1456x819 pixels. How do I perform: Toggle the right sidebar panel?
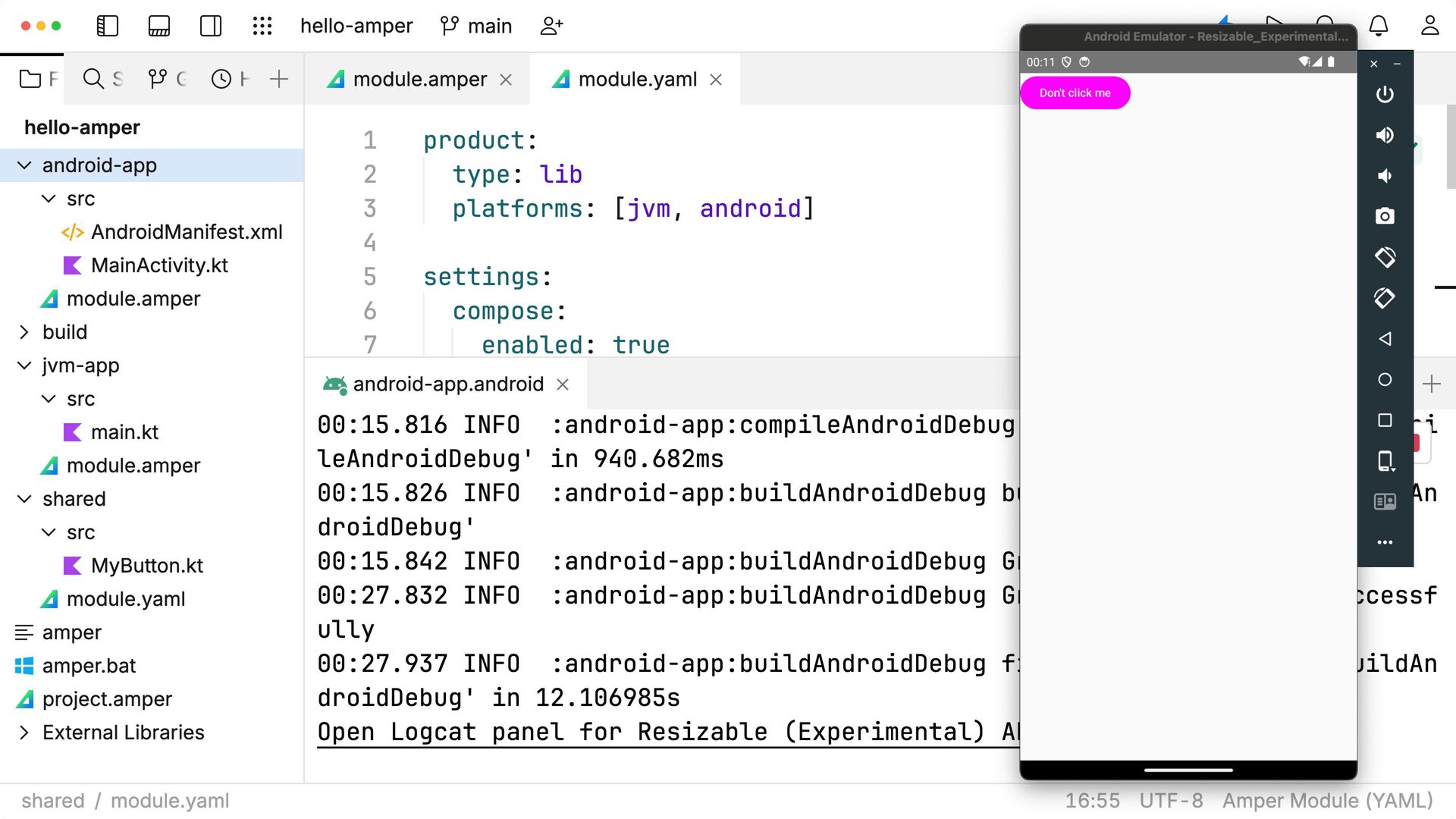tap(211, 26)
